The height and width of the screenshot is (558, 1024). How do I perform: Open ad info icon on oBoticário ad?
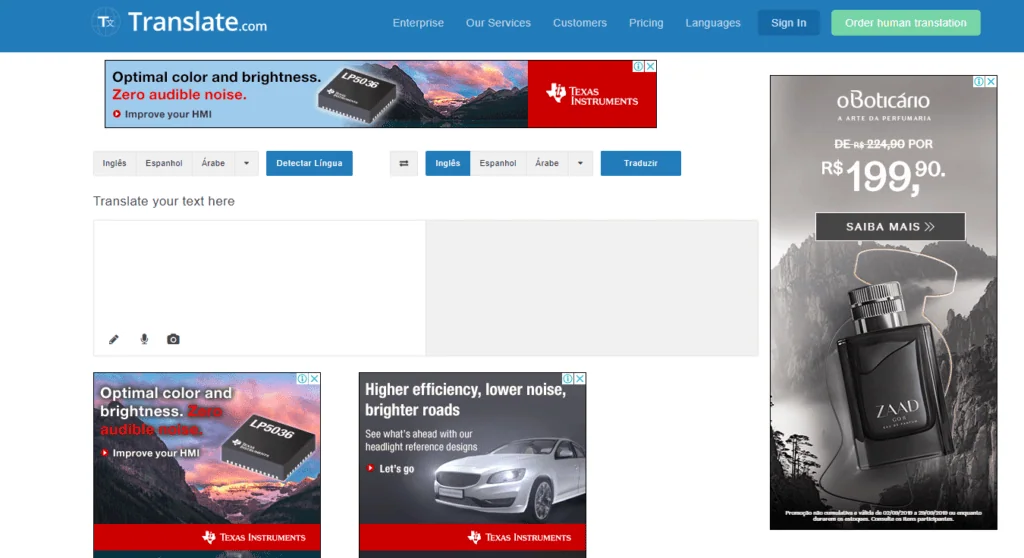pos(979,82)
